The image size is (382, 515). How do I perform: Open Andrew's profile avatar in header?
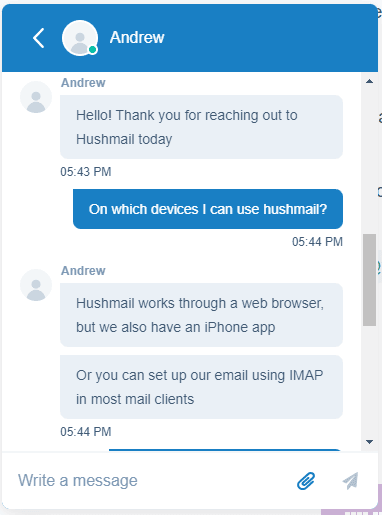tap(80, 38)
